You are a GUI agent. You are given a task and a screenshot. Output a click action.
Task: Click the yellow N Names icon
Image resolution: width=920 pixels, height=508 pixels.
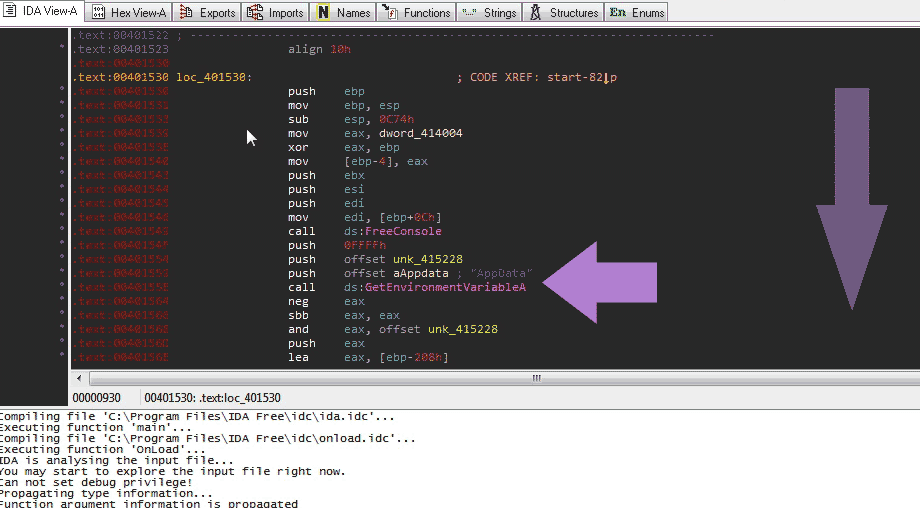click(323, 13)
